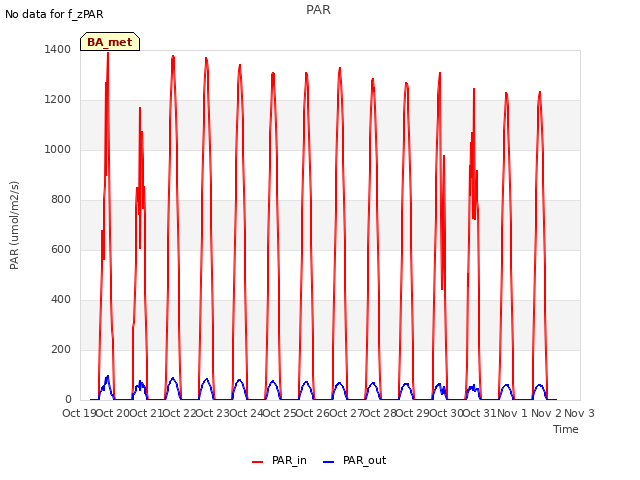640x480 pixels.
Task: Click the Oct 28 x-axis tick label
Action: pyautogui.click(x=380, y=413)
